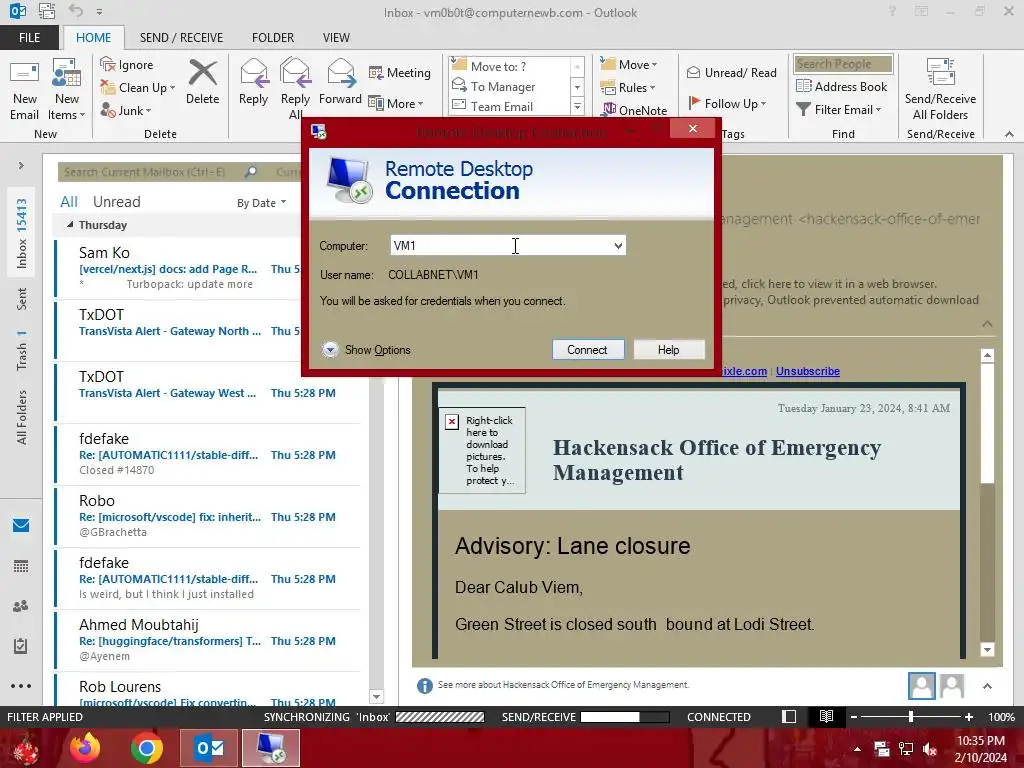Delete the selected message
The height and width of the screenshot is (768, 1024).
[x=202, y=82]
